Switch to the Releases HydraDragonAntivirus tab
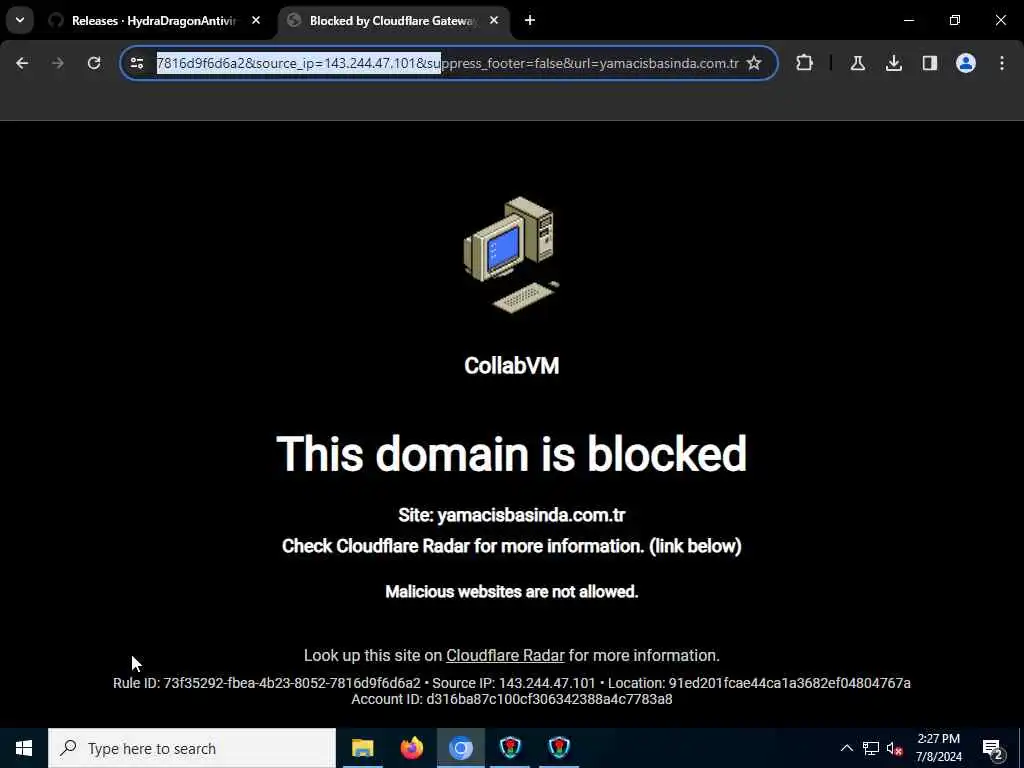The image size is (1024, 768). pyautogui.click(x=154, y=21)
